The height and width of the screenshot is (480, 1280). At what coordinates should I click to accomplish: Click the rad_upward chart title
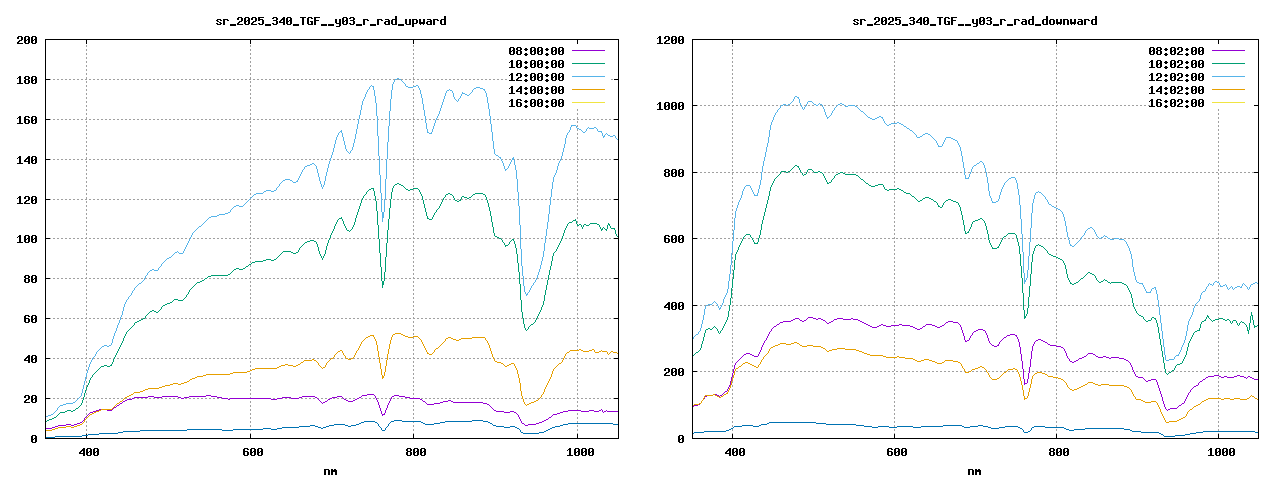pos(331,21)
